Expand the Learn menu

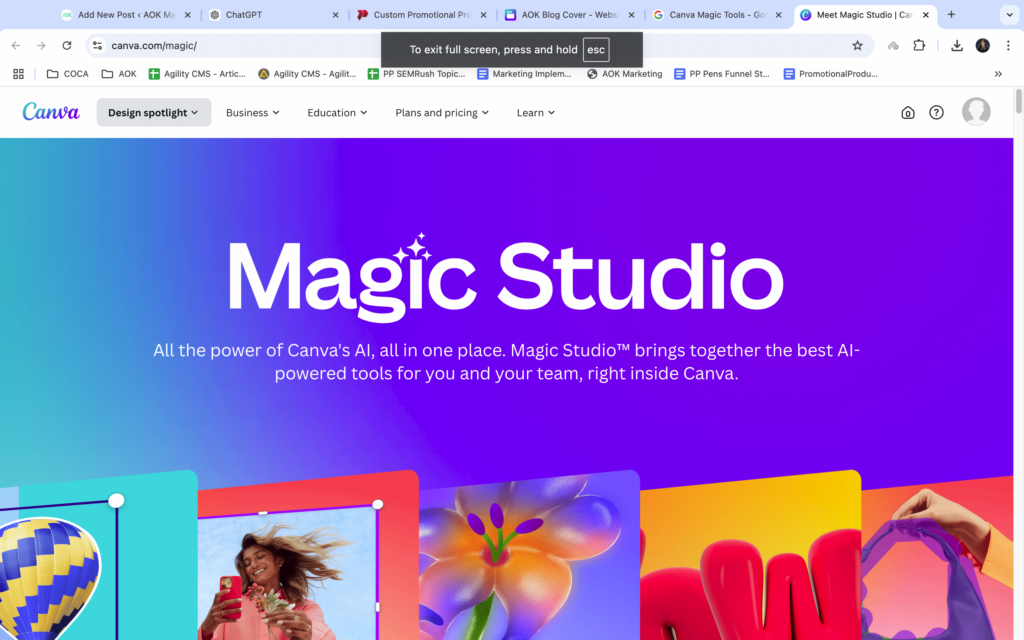coord(536,112)
